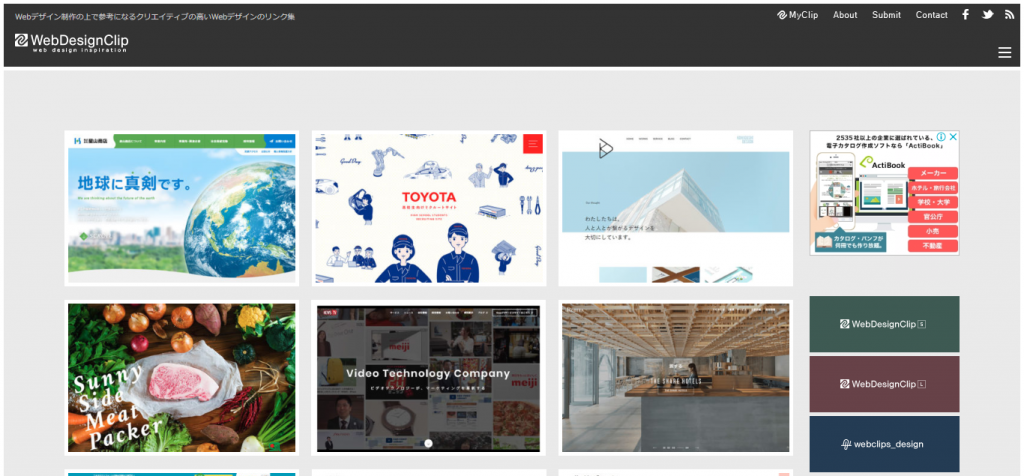Go to the About page
The image size is (1024, 476).
tap(845, 14)
